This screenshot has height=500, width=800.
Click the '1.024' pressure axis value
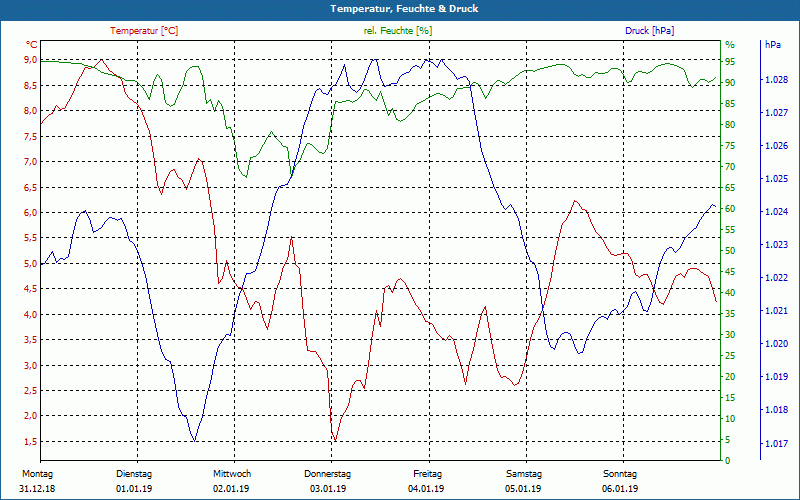777,212
